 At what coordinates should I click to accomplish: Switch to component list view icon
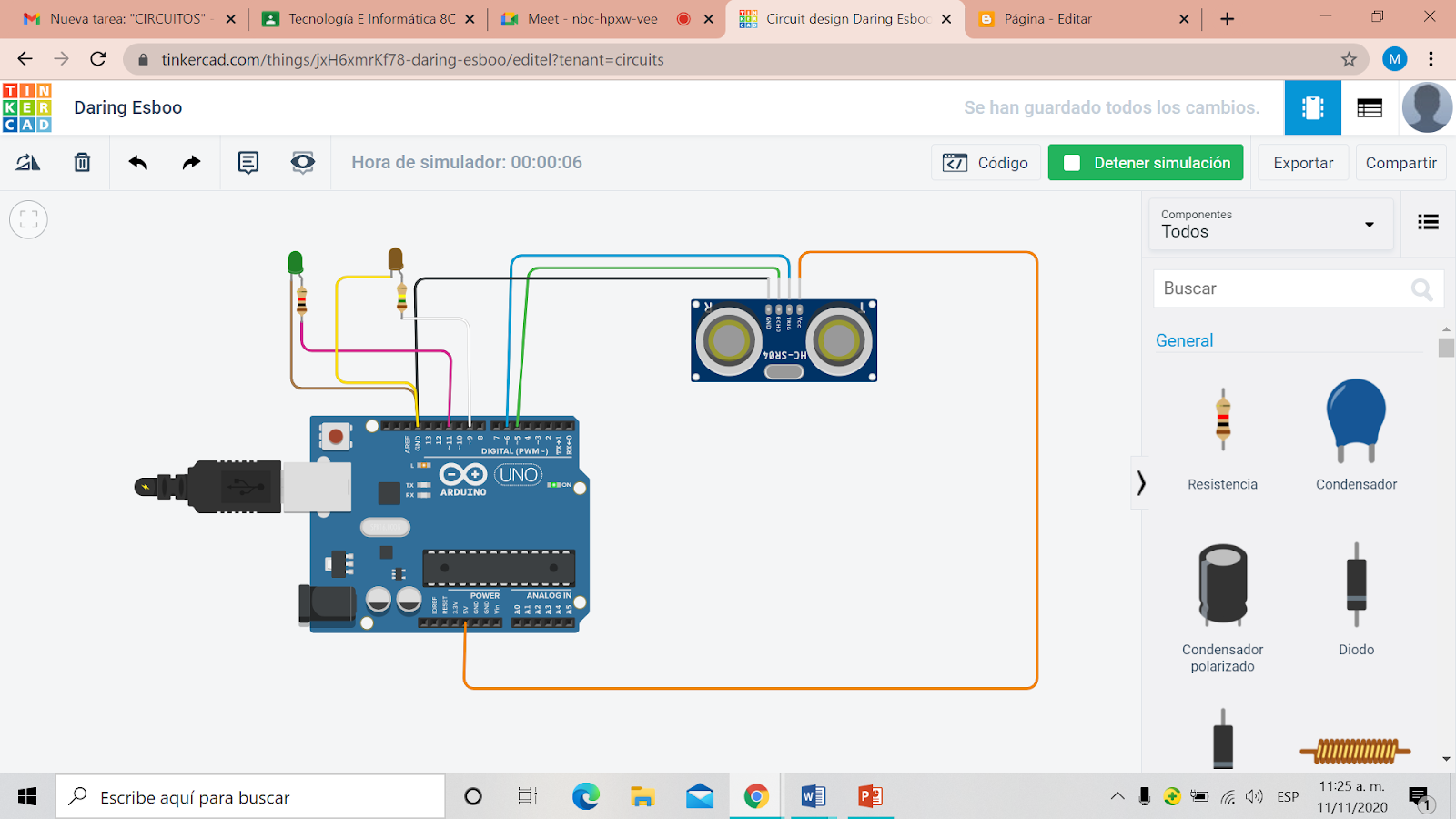[x=1370, y=107]
